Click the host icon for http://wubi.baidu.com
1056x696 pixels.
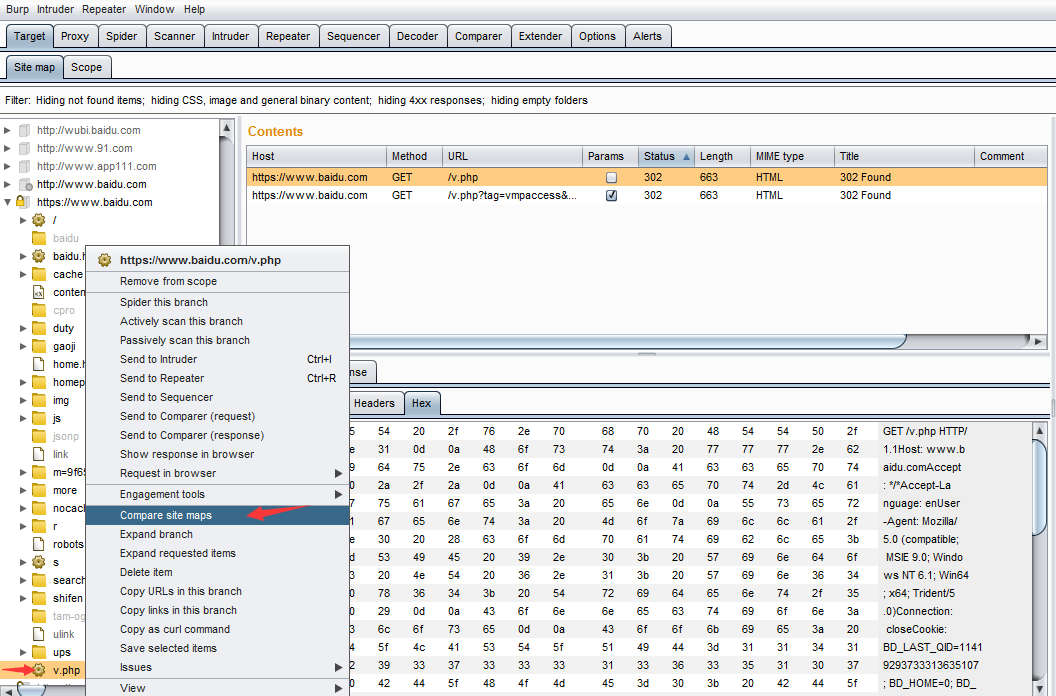click(x=25, y=130)
